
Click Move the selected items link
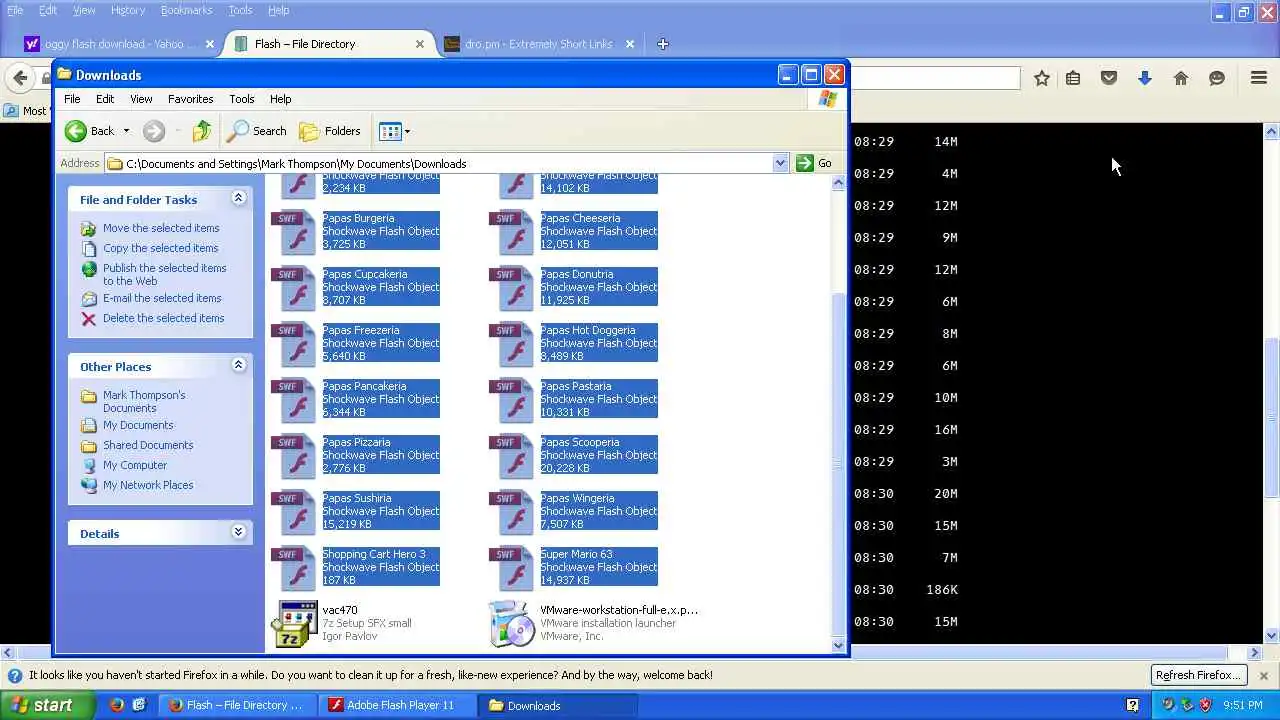161,228
